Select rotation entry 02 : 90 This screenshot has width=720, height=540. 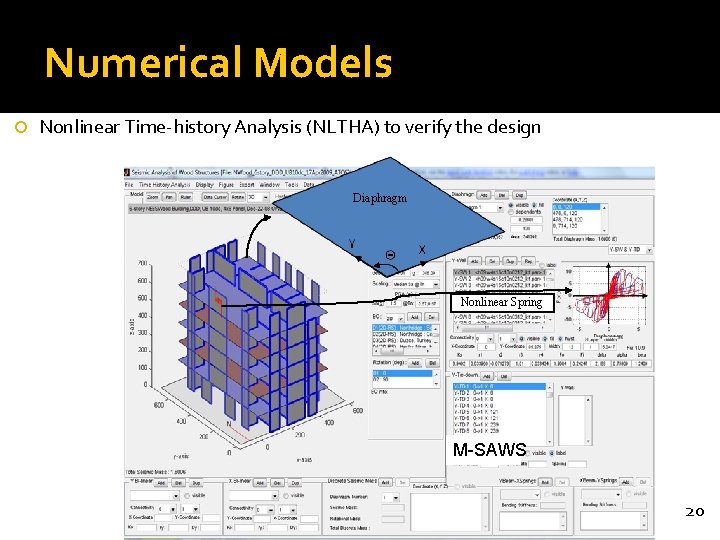point(402,379)
